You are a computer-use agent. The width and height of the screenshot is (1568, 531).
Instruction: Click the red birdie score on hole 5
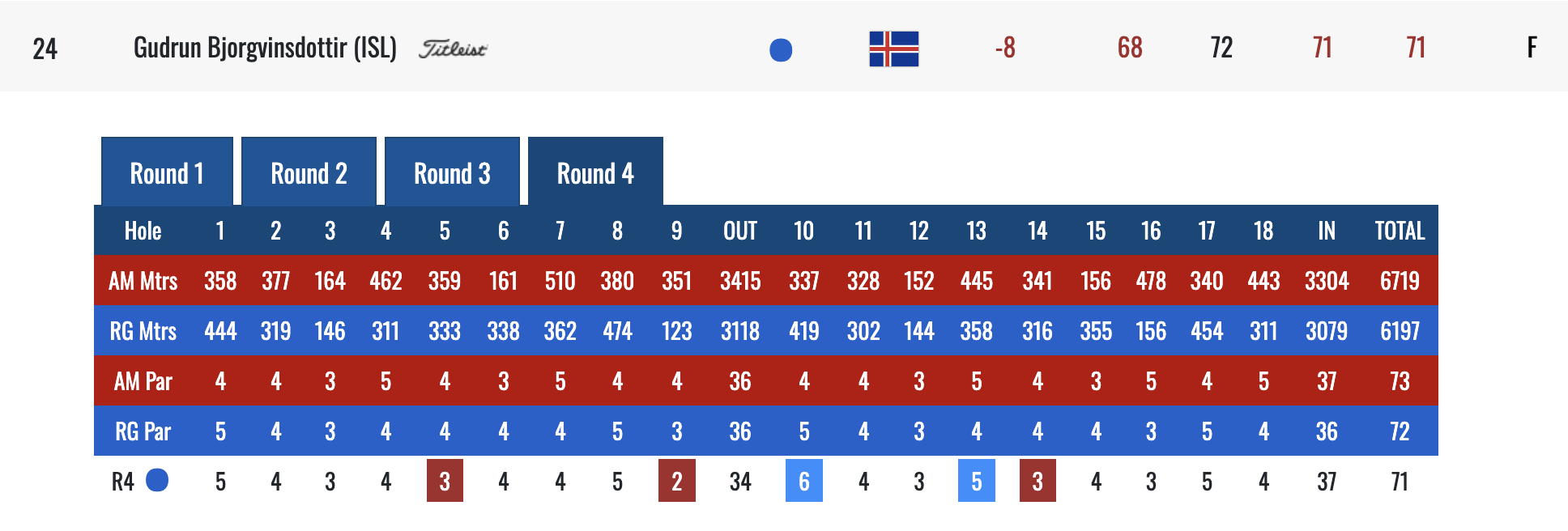coord(445,482)
